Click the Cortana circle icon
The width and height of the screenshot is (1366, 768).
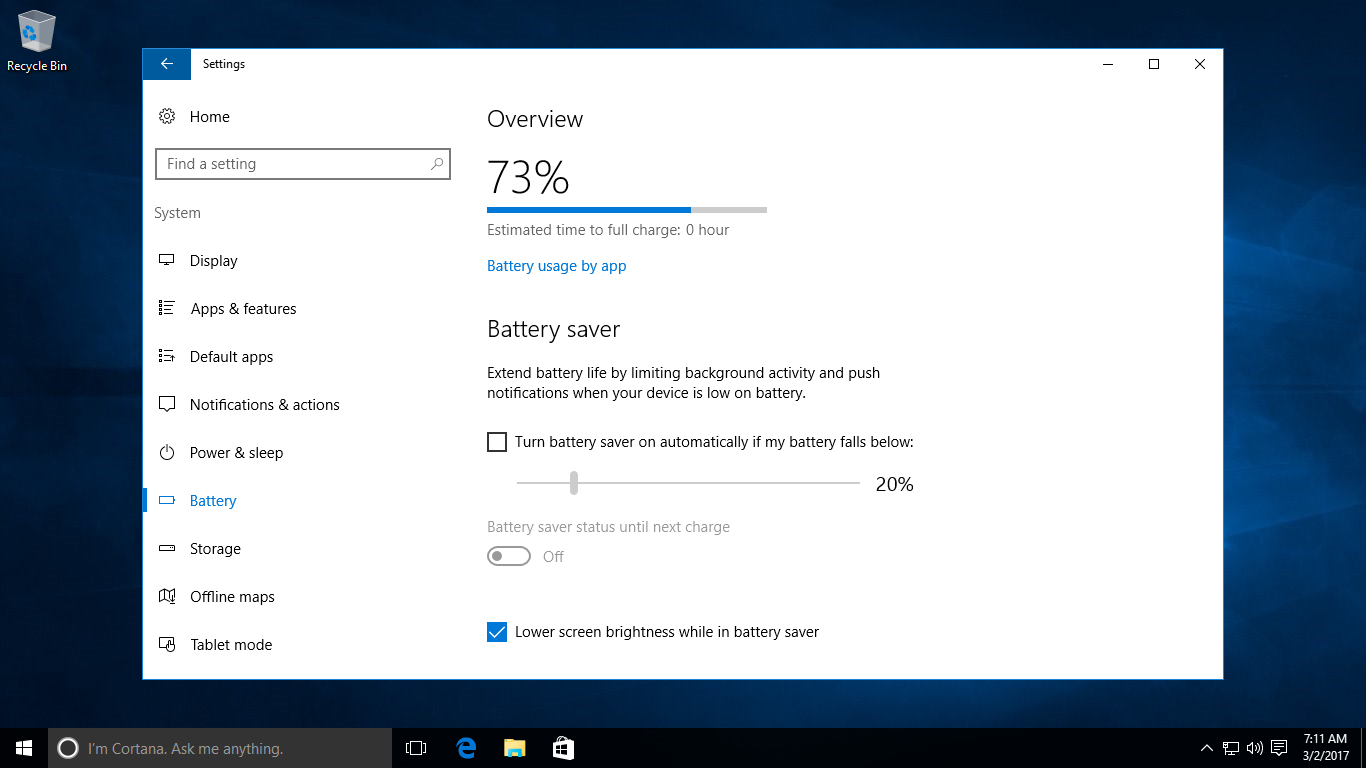[x=68, y=748]
